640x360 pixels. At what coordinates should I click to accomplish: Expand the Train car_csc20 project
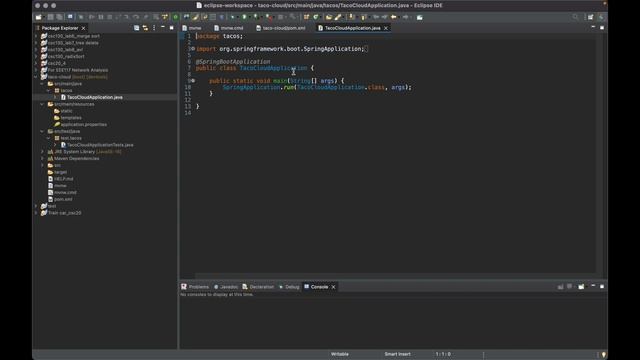[36, 213]
